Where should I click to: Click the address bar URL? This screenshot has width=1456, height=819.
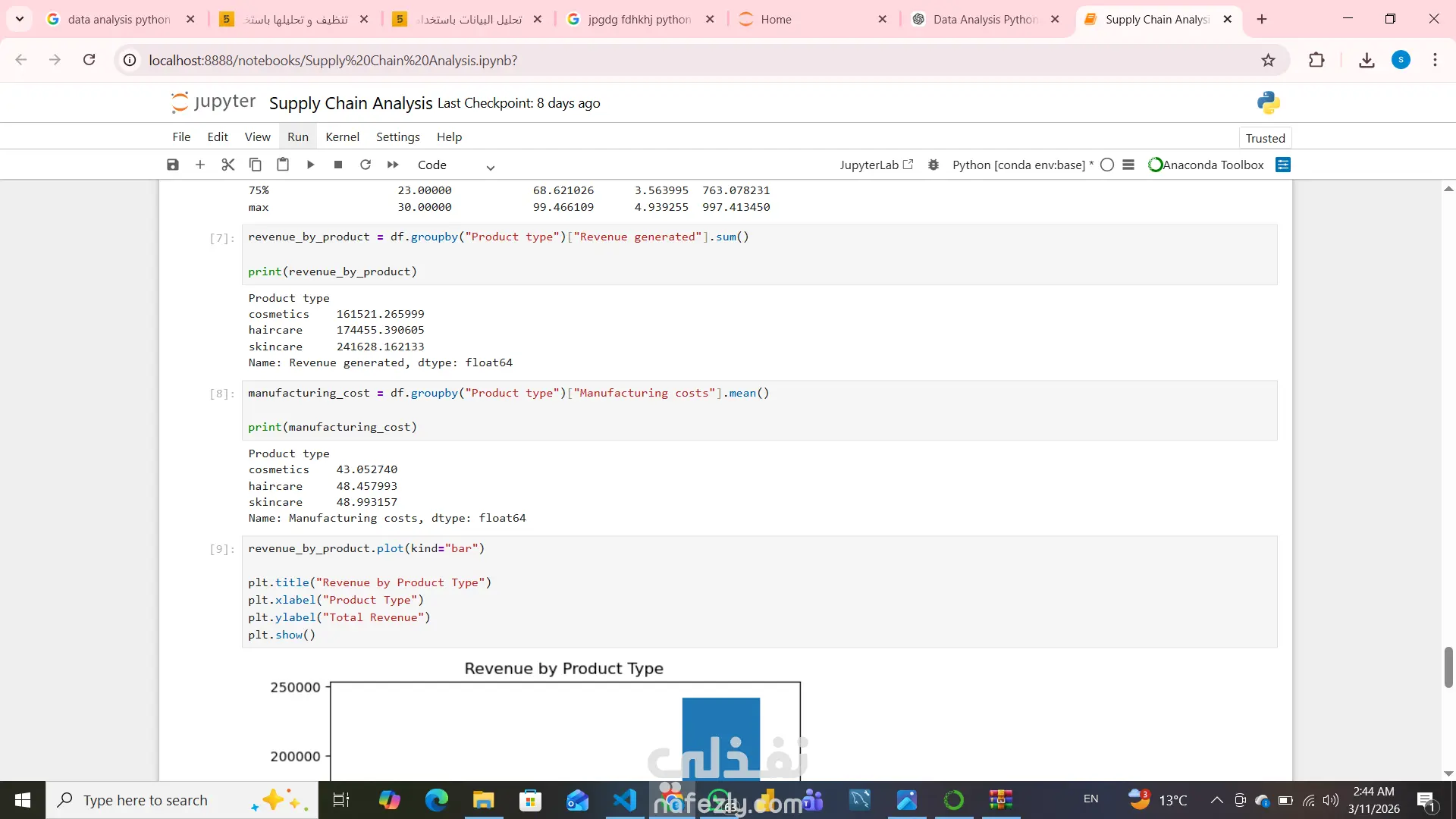tap(333, 60)
